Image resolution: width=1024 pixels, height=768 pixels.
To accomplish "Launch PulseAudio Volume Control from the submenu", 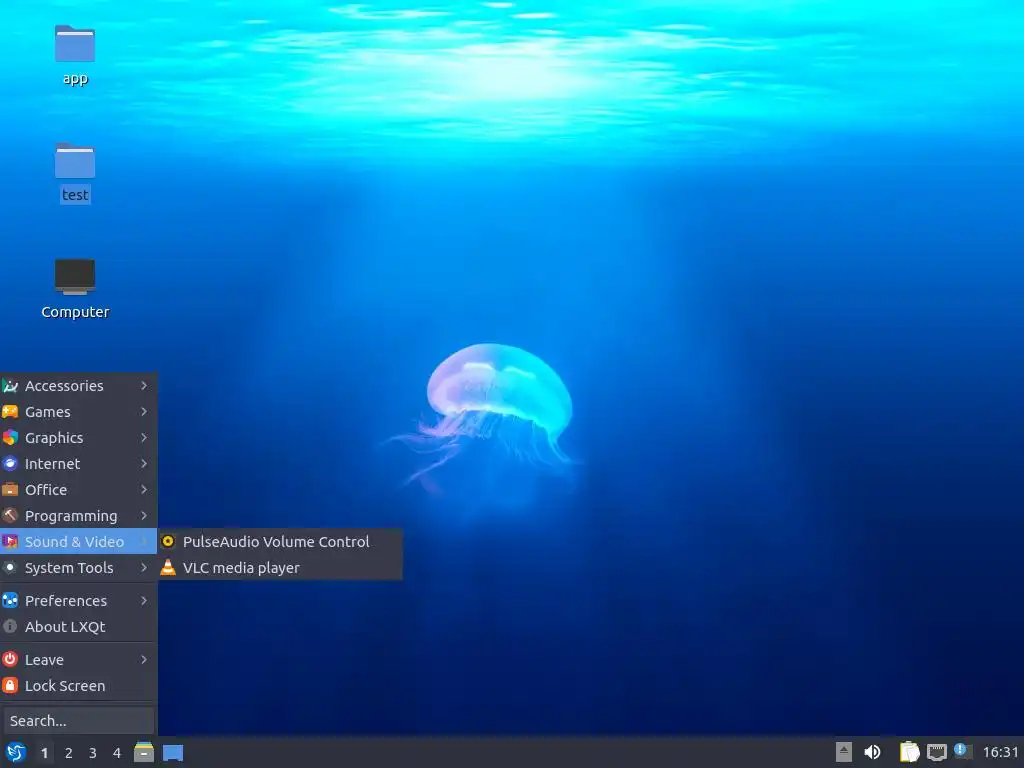I will tap(280, 541).
